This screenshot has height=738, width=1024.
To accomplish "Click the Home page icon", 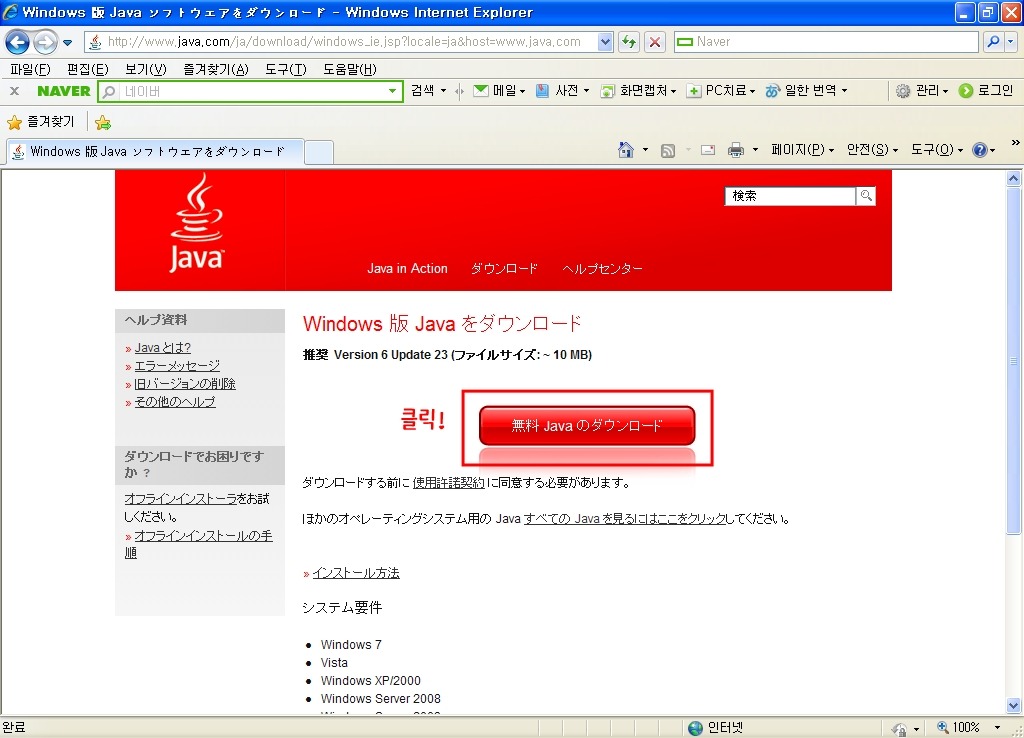I will click(626, 150).
